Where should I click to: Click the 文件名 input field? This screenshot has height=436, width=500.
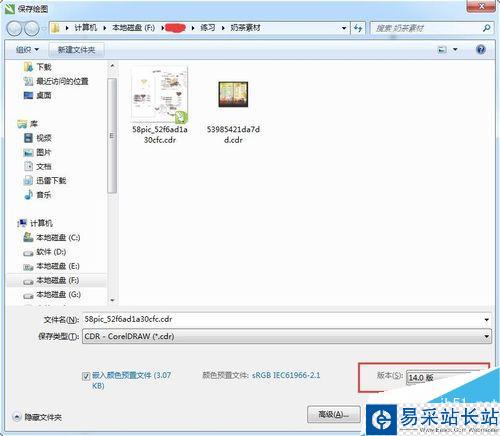tap(283, 319)
